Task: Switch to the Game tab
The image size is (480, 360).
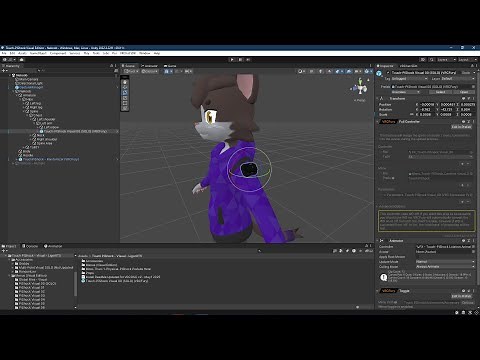Action: pyautogui.click(x=170, y=66)
